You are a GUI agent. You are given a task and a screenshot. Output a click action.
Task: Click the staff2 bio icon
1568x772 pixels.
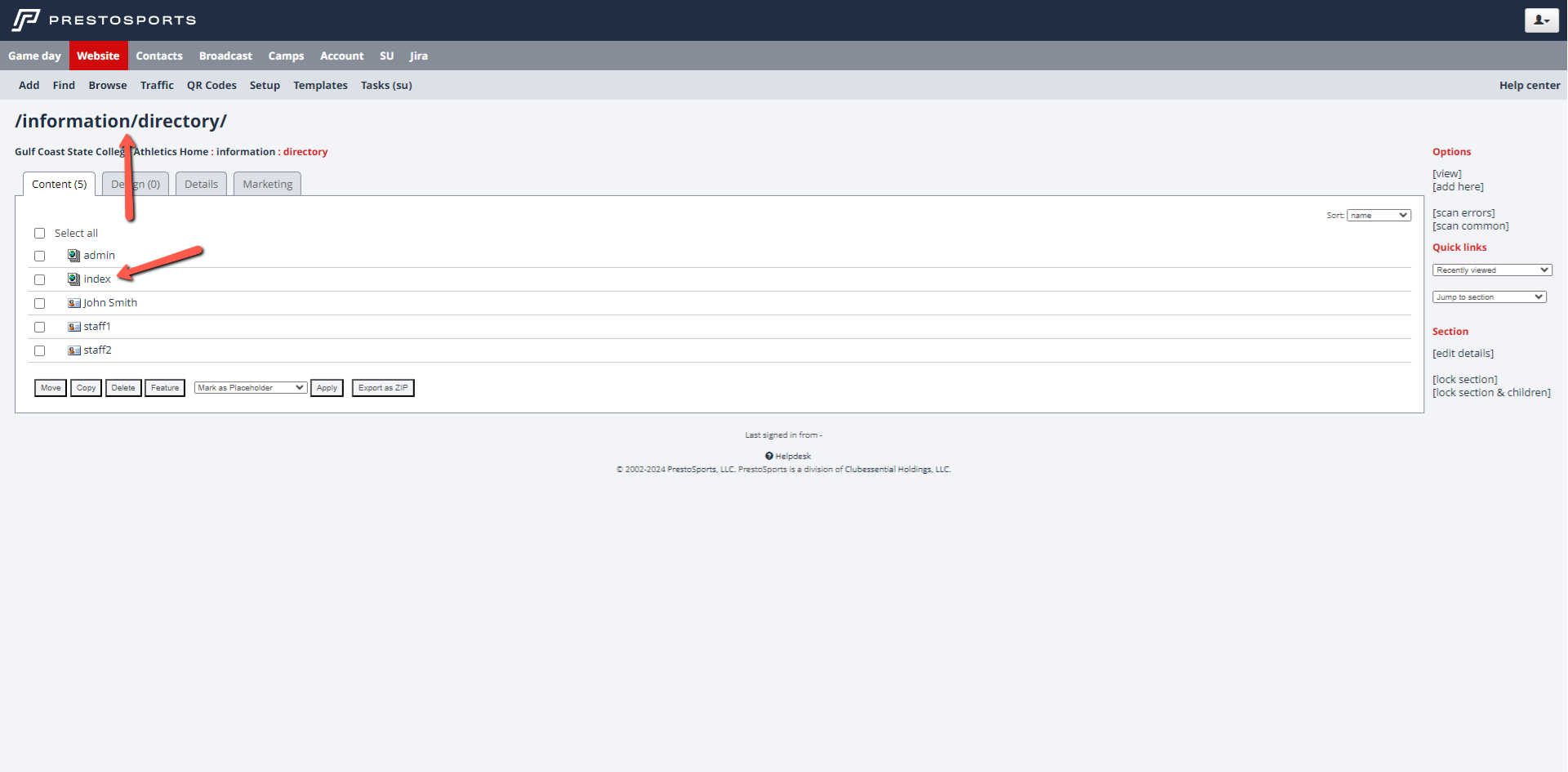(x=73, y=350)
